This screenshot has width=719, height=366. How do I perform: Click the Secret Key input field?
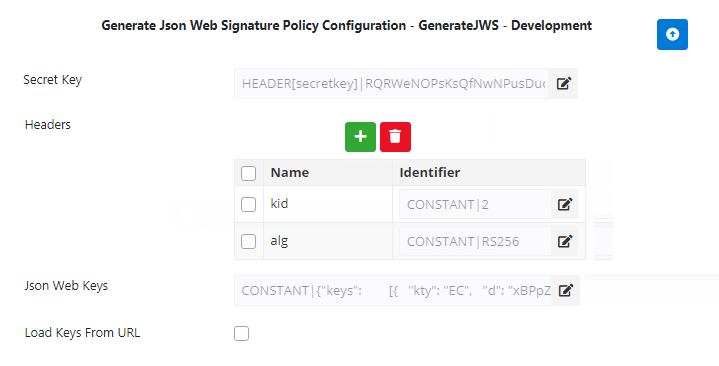click(392, 83)
